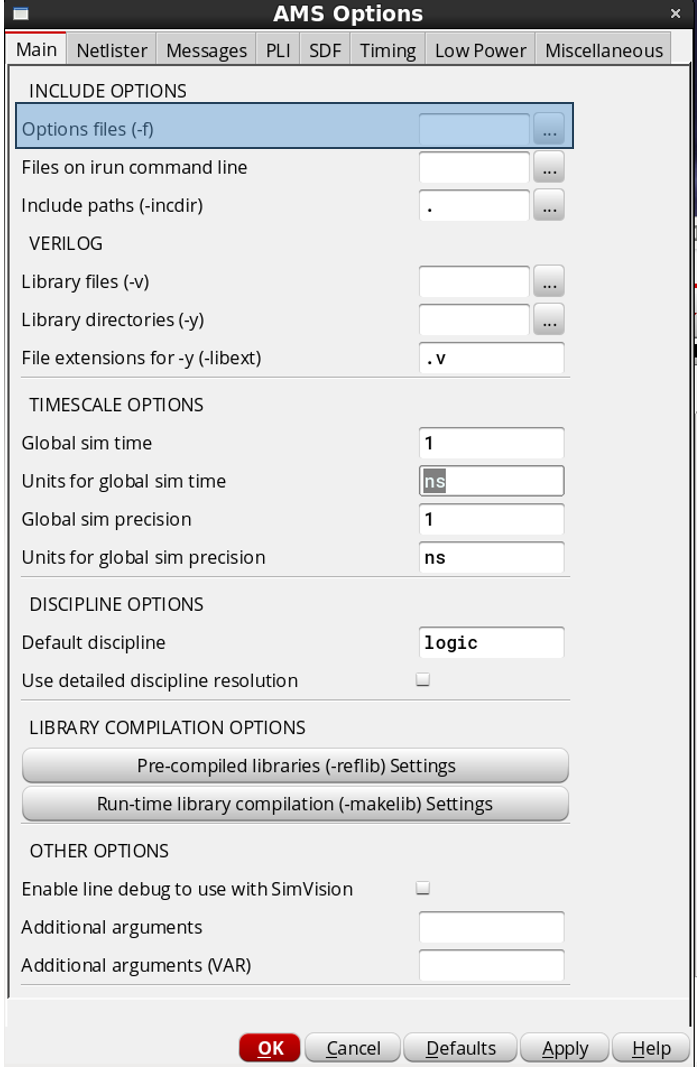The image size is (698, 1072).
Task: Click the Defaults button
Action: (460, 1048)
